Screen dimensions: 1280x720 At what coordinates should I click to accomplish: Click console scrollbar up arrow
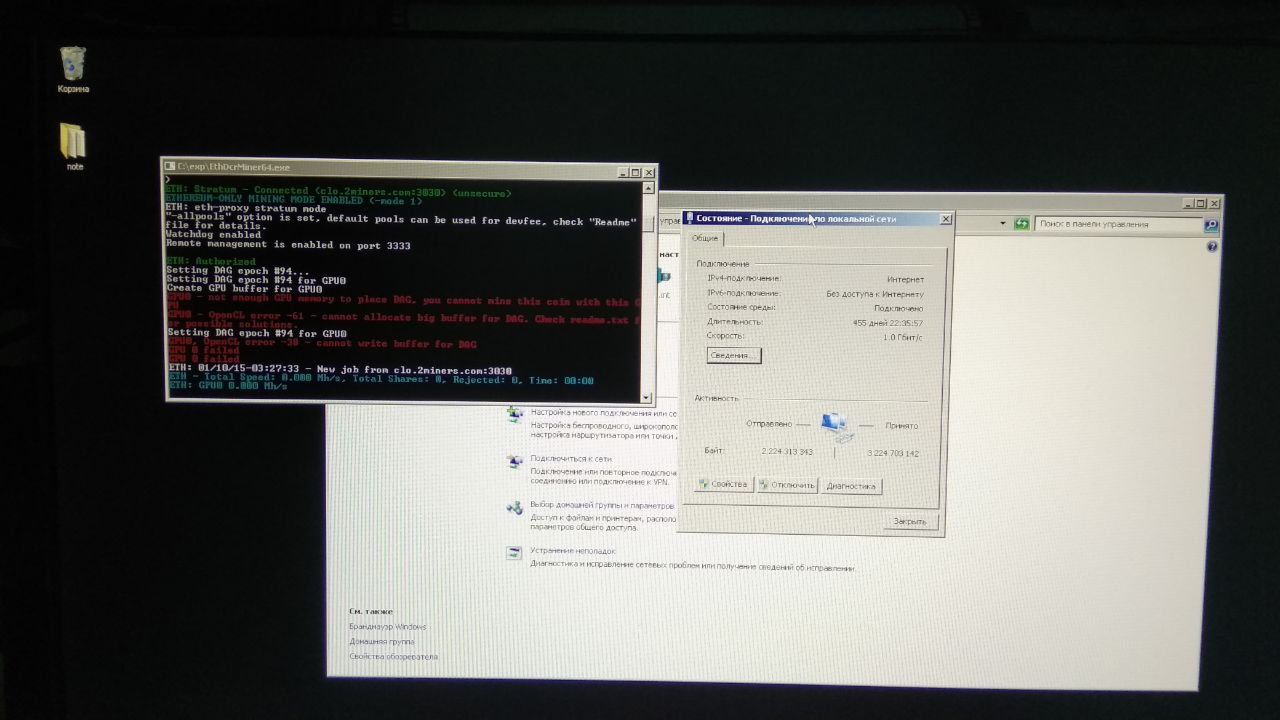coord(648,186)
